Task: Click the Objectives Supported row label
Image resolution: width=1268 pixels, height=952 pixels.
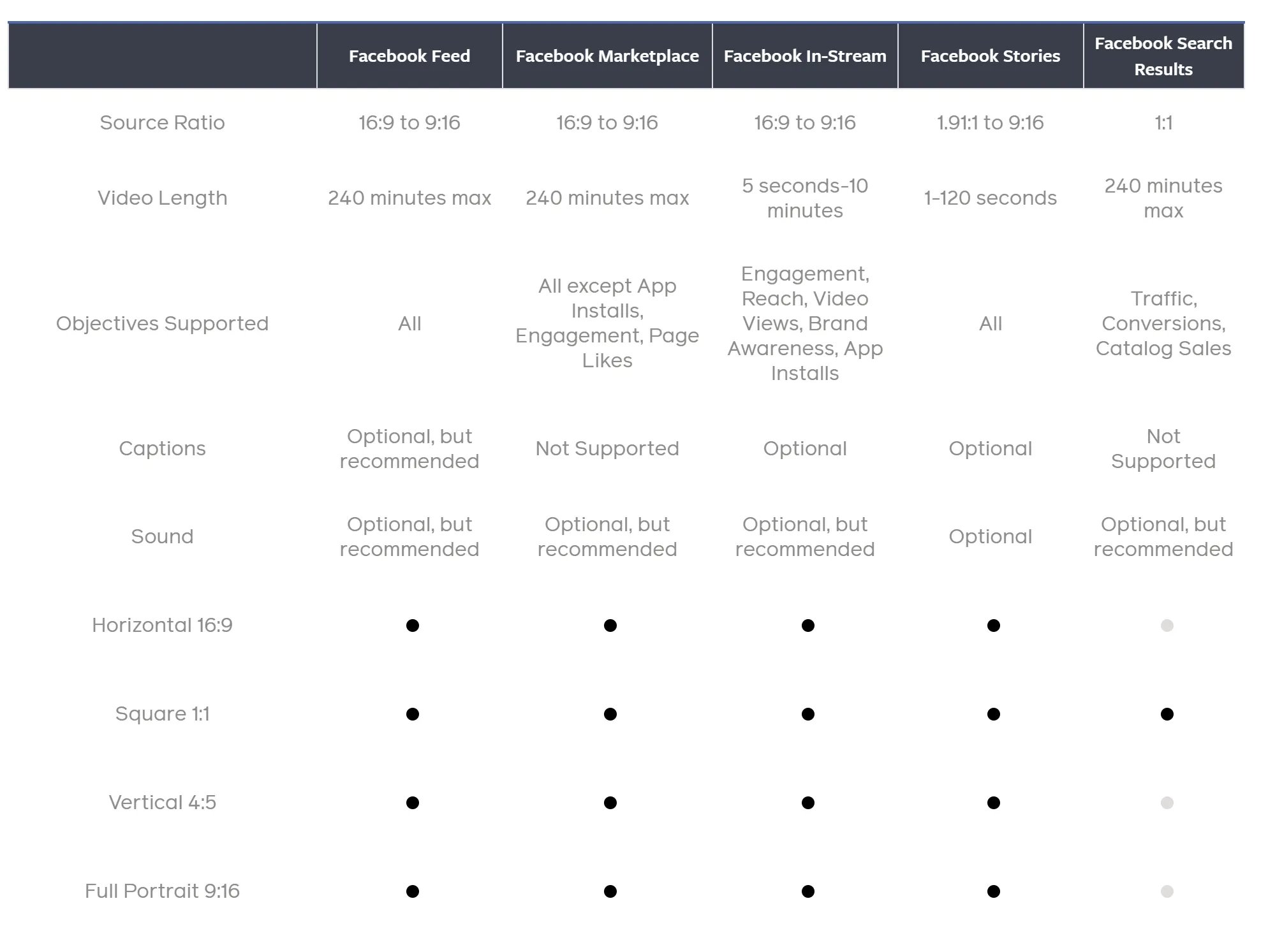Action: tap(162, 323)
